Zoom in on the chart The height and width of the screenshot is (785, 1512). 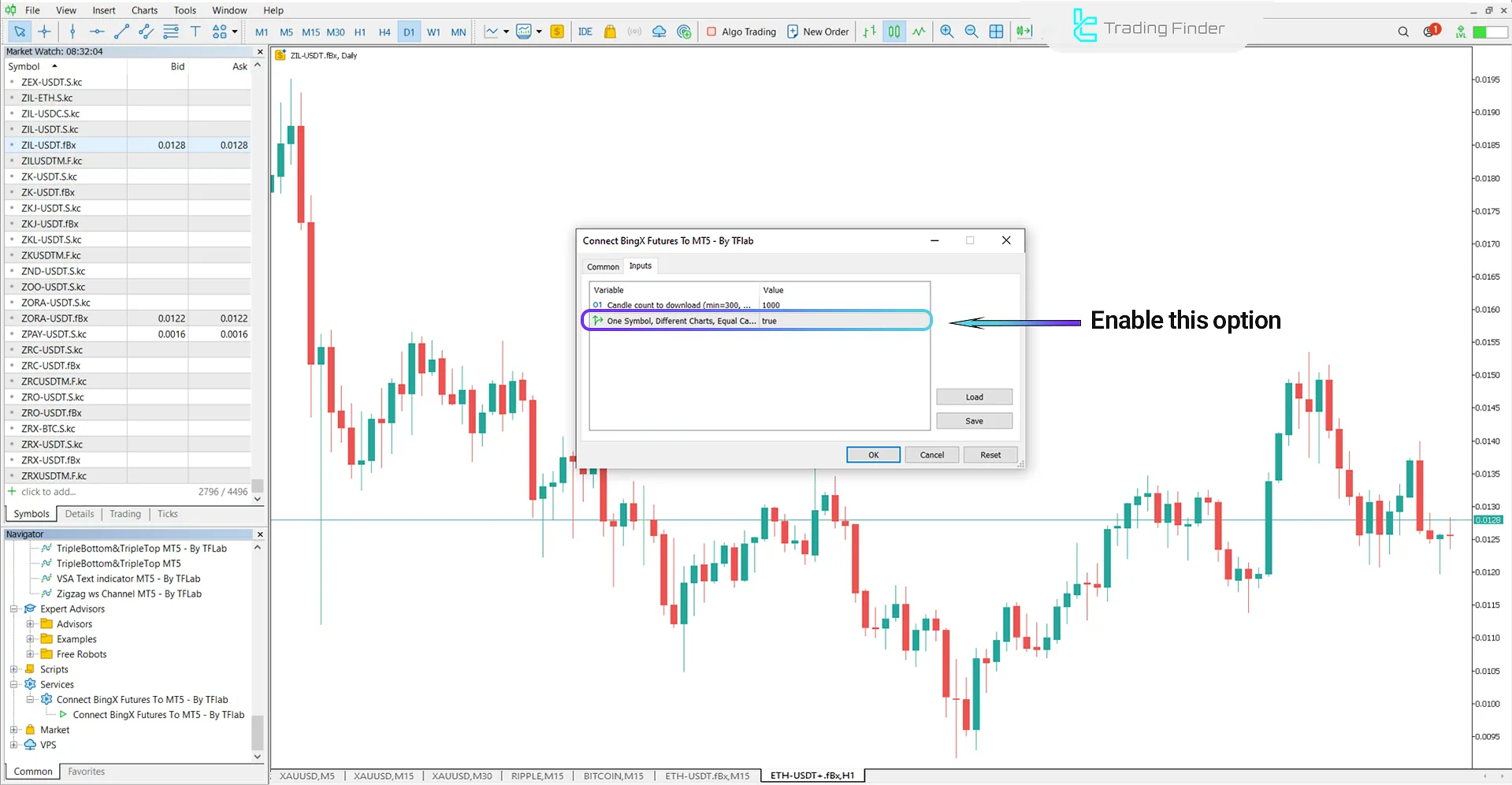pyautogui.click(x=947, y=32)
